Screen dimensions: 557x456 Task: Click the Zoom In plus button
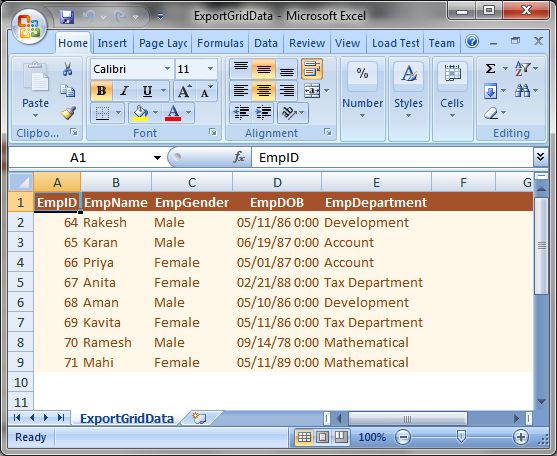pyautogui.click(x=521, y=437)
